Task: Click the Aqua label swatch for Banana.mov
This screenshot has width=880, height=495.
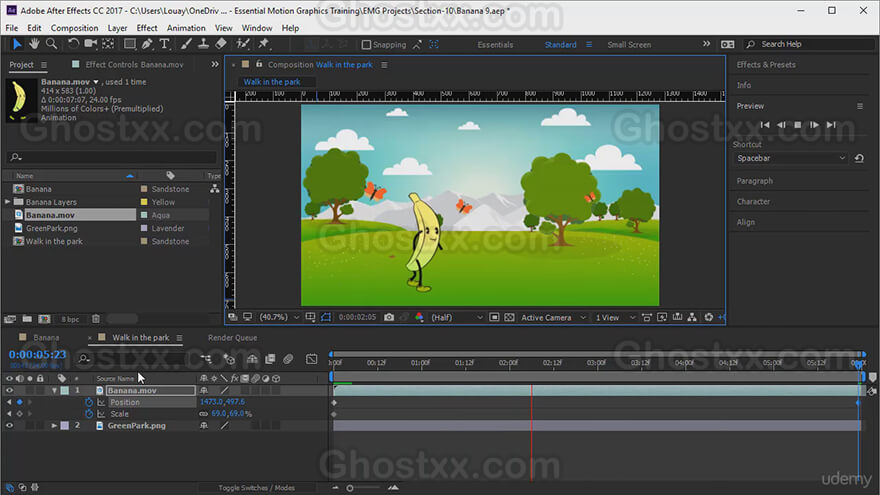Action: pos(144,215)
